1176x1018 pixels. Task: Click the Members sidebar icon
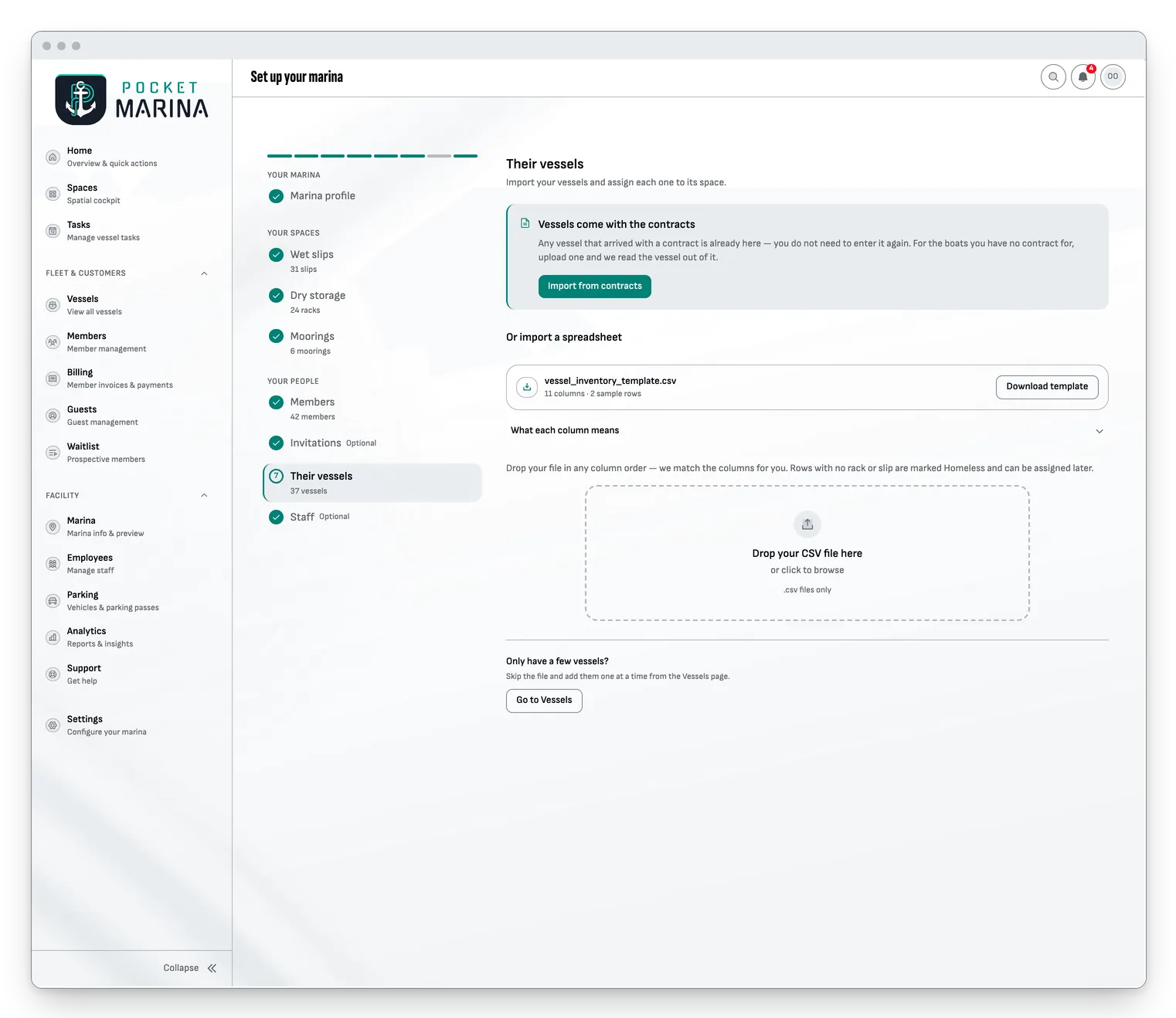point(53,342)
